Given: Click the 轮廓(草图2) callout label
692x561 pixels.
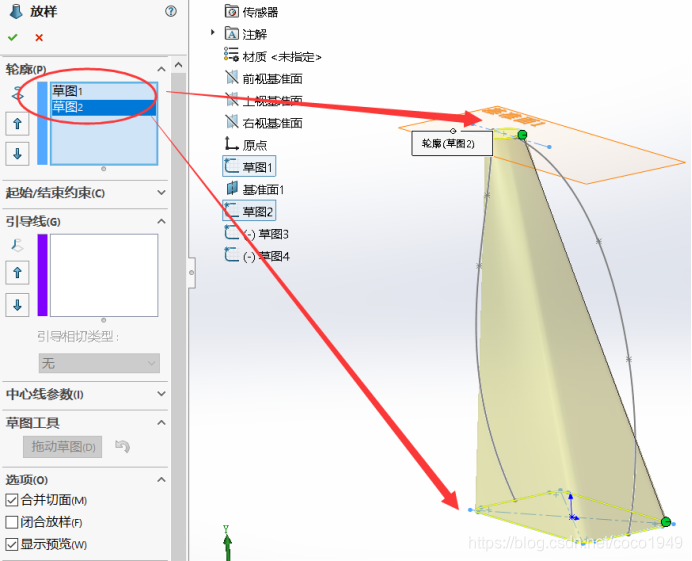Looking at the screenshot, I should point(452,143).
